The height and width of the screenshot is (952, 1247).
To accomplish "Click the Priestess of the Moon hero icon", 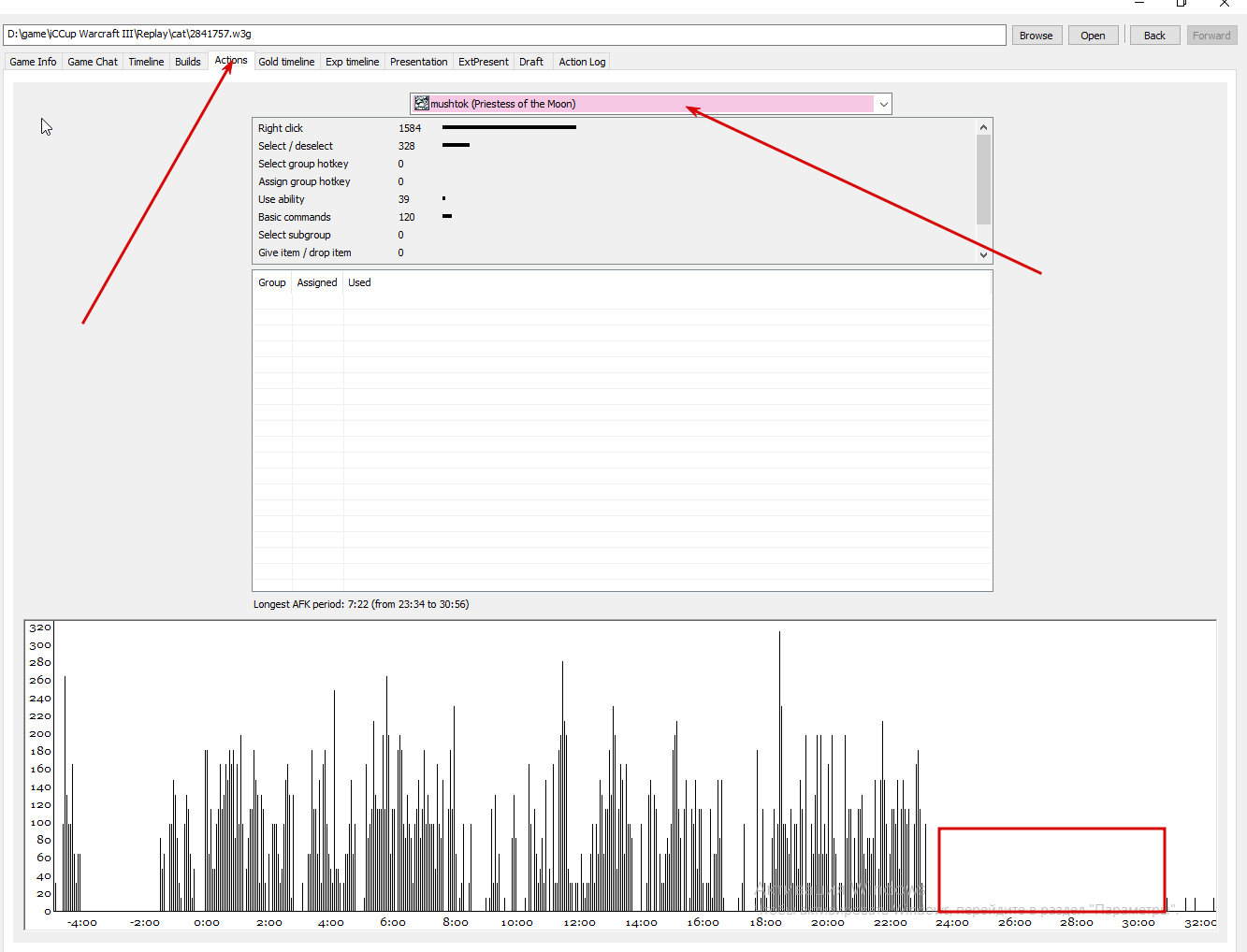I will (x=422, y=104).
